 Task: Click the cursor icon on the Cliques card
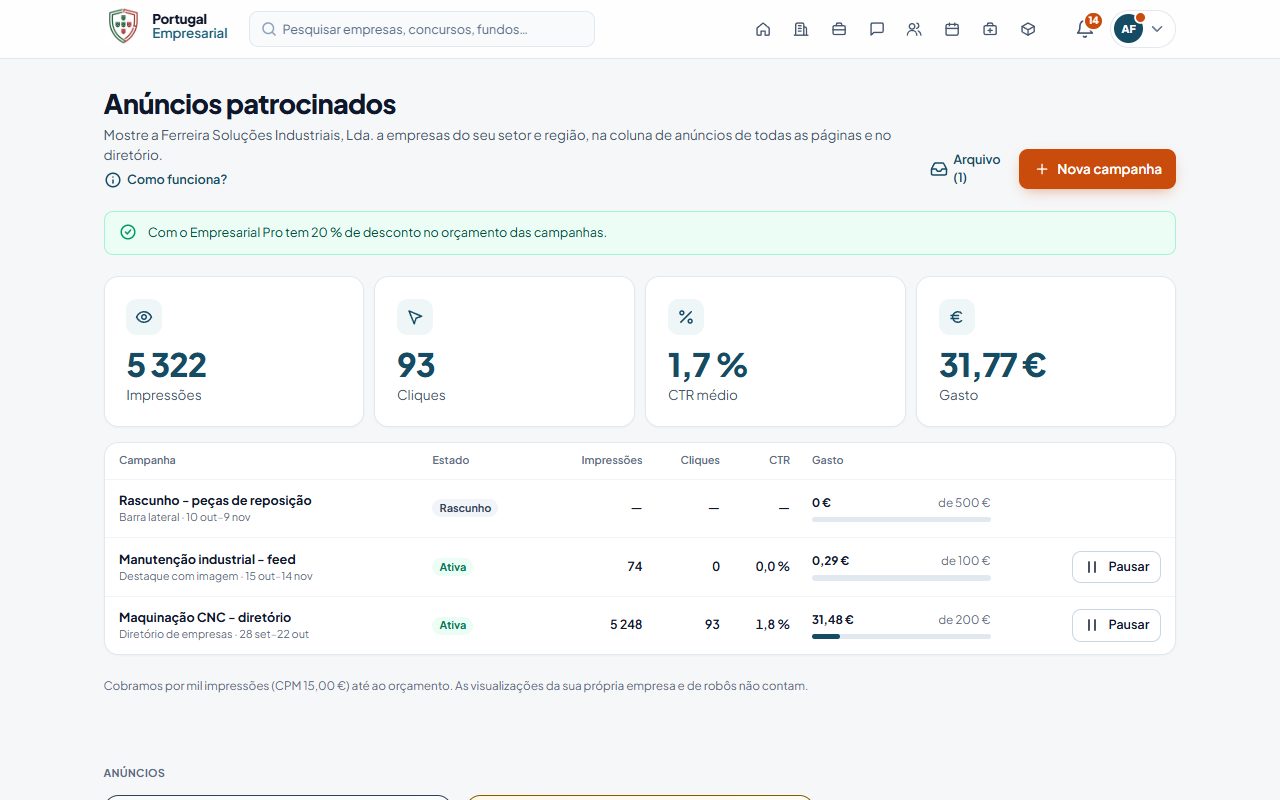415,317
